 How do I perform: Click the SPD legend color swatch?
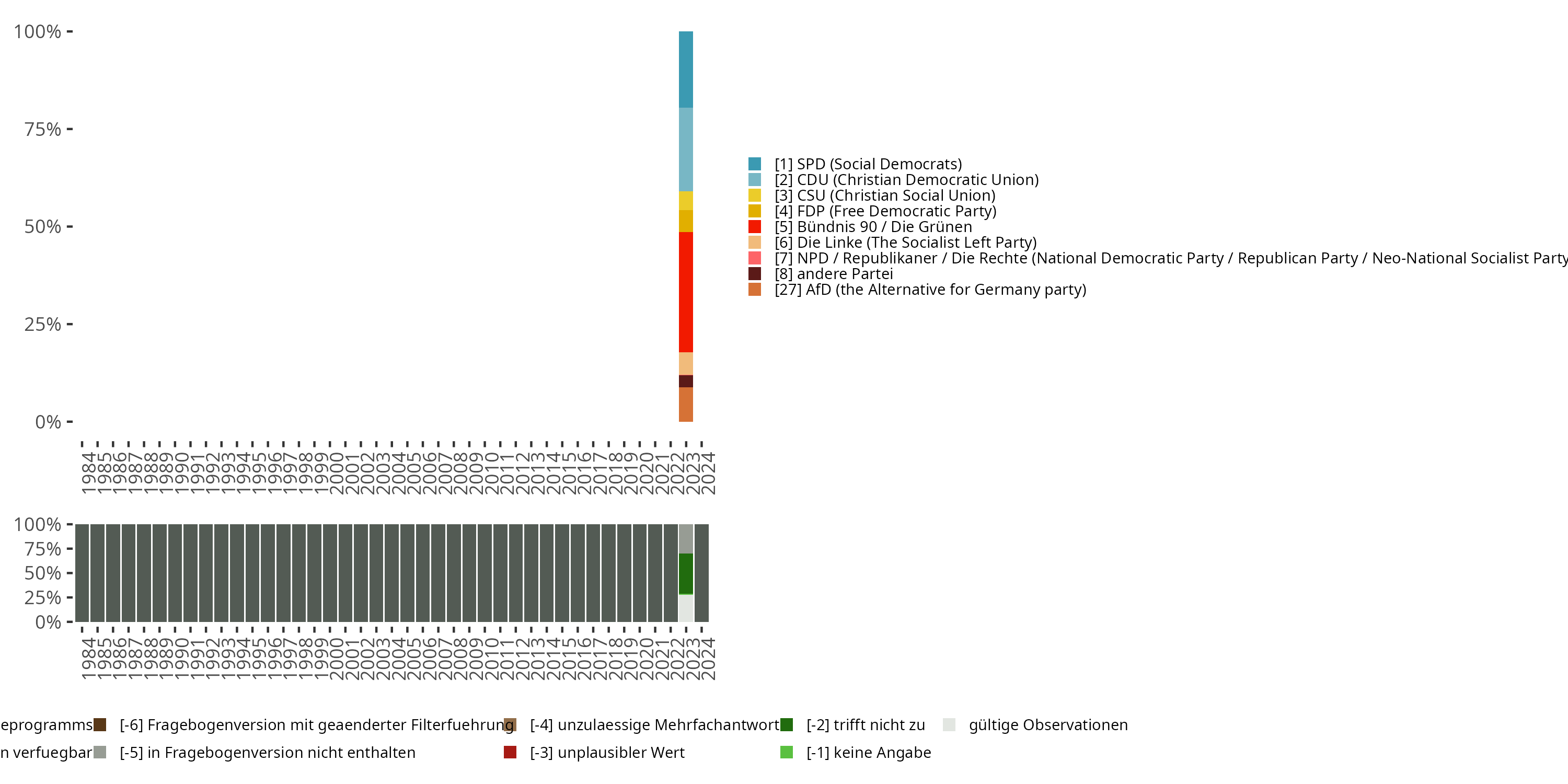point(754,164)
